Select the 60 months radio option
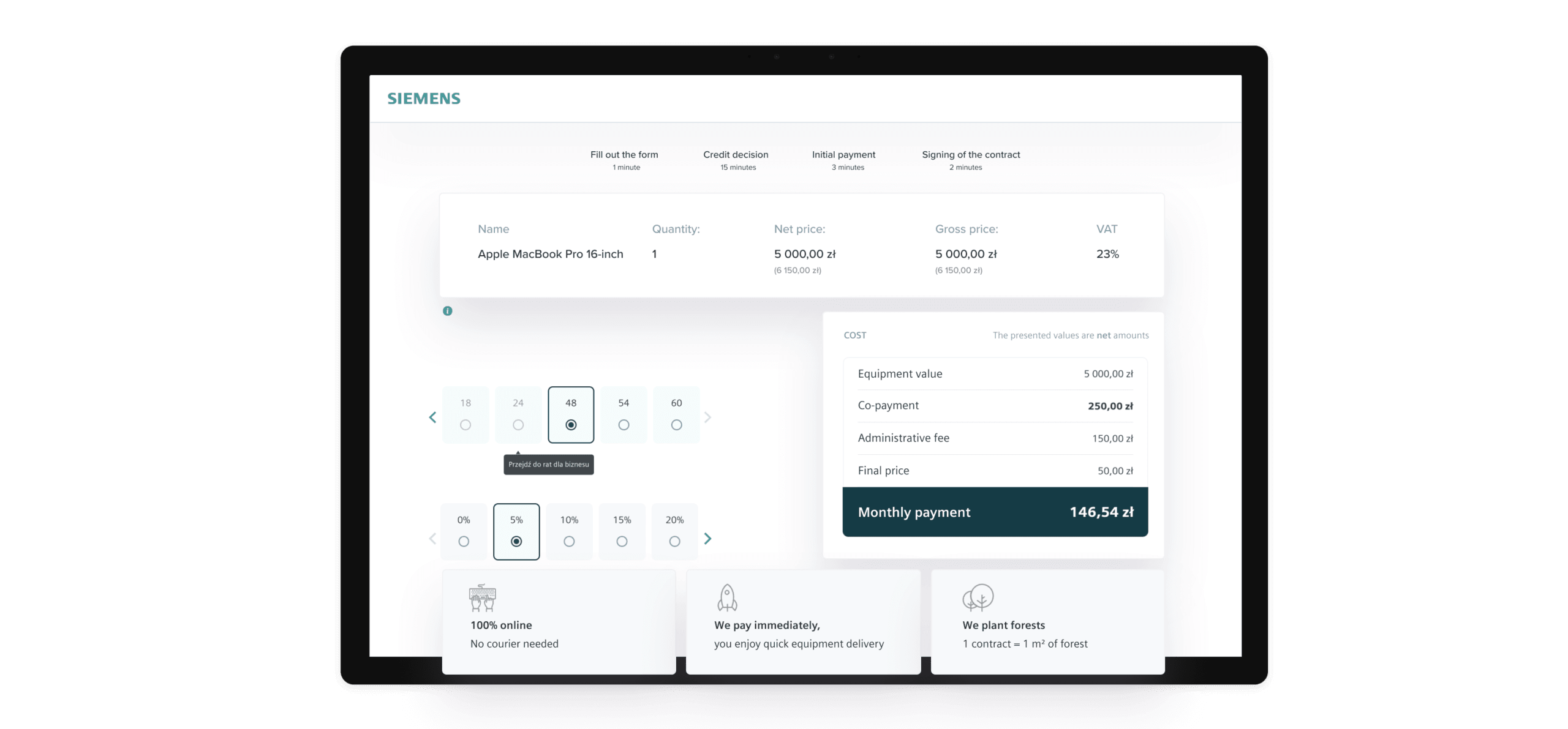The height and width of the screenshot is (729, 1568). point(676,424)
